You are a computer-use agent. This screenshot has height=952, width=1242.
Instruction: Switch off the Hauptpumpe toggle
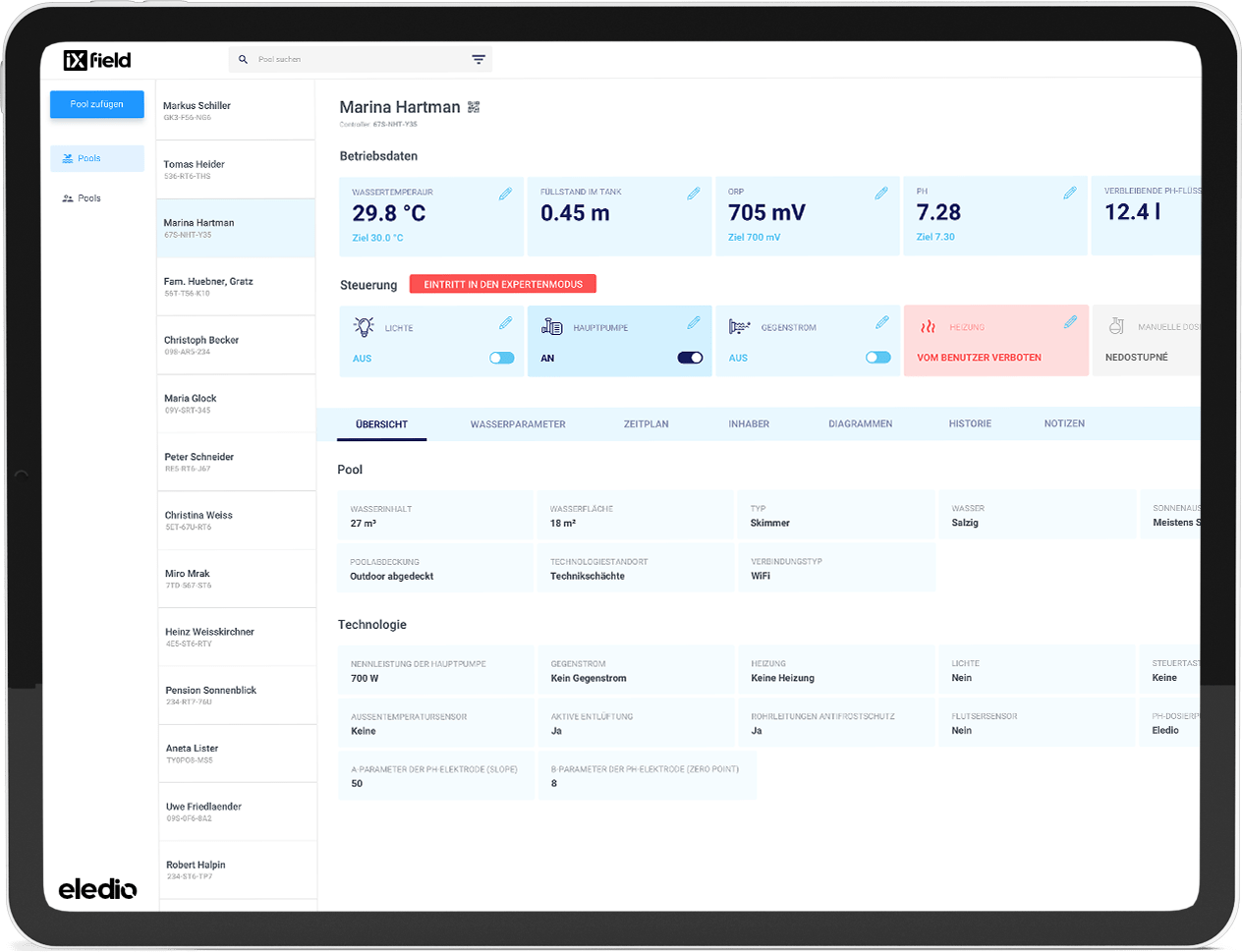point(690,358)
